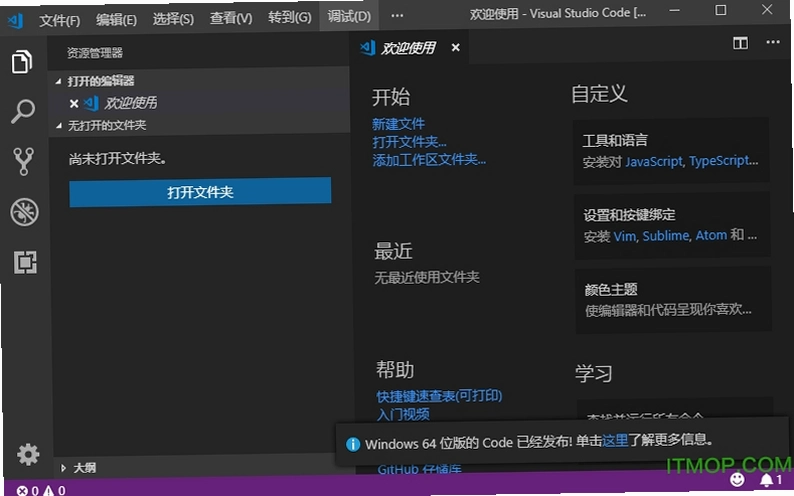Click 这里 link in the notification

615,441
